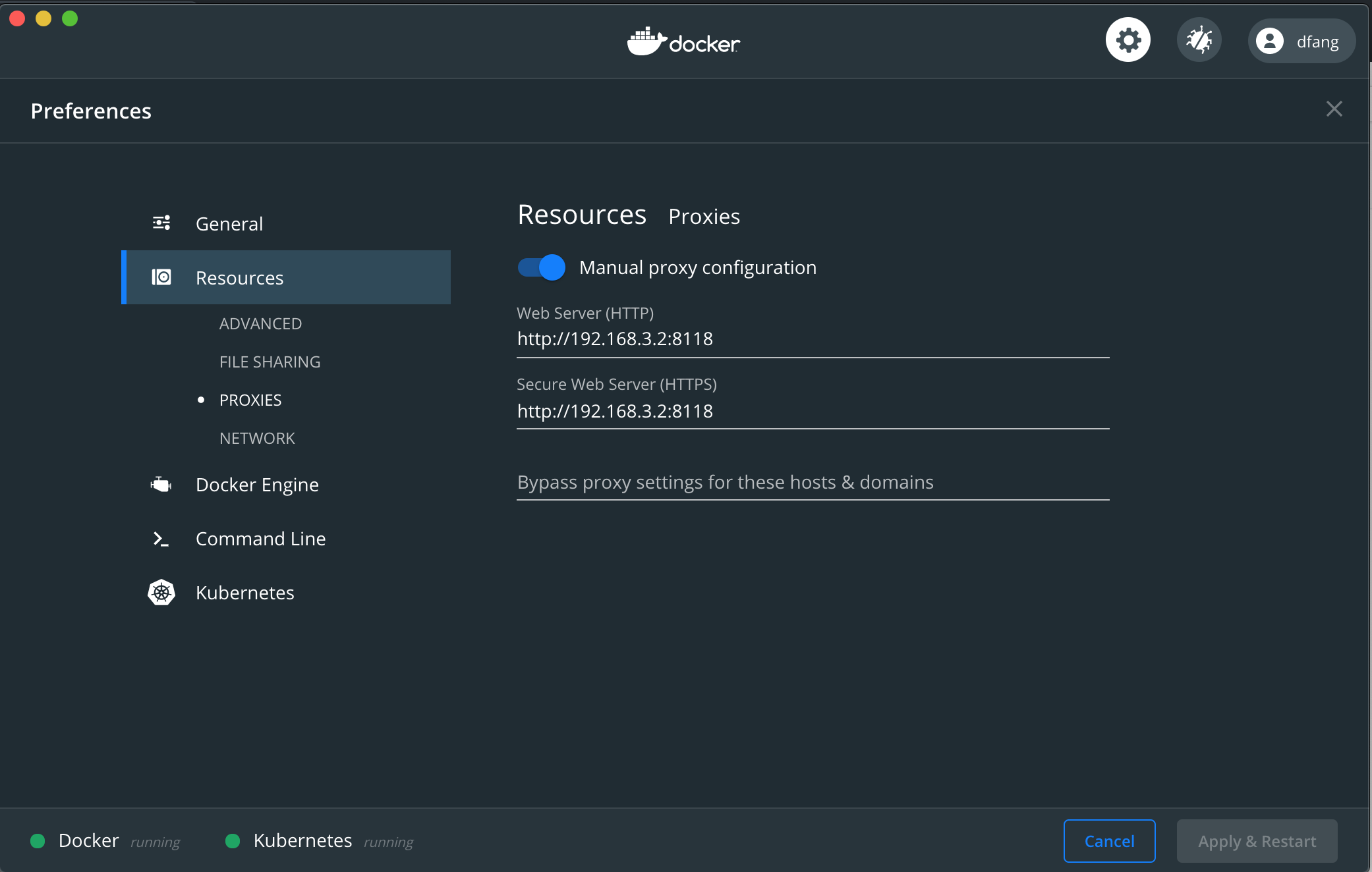This screenshot has height=872, width=1372.
Task: Click the Kubernetes wheel icon
Action: (161, 593)
